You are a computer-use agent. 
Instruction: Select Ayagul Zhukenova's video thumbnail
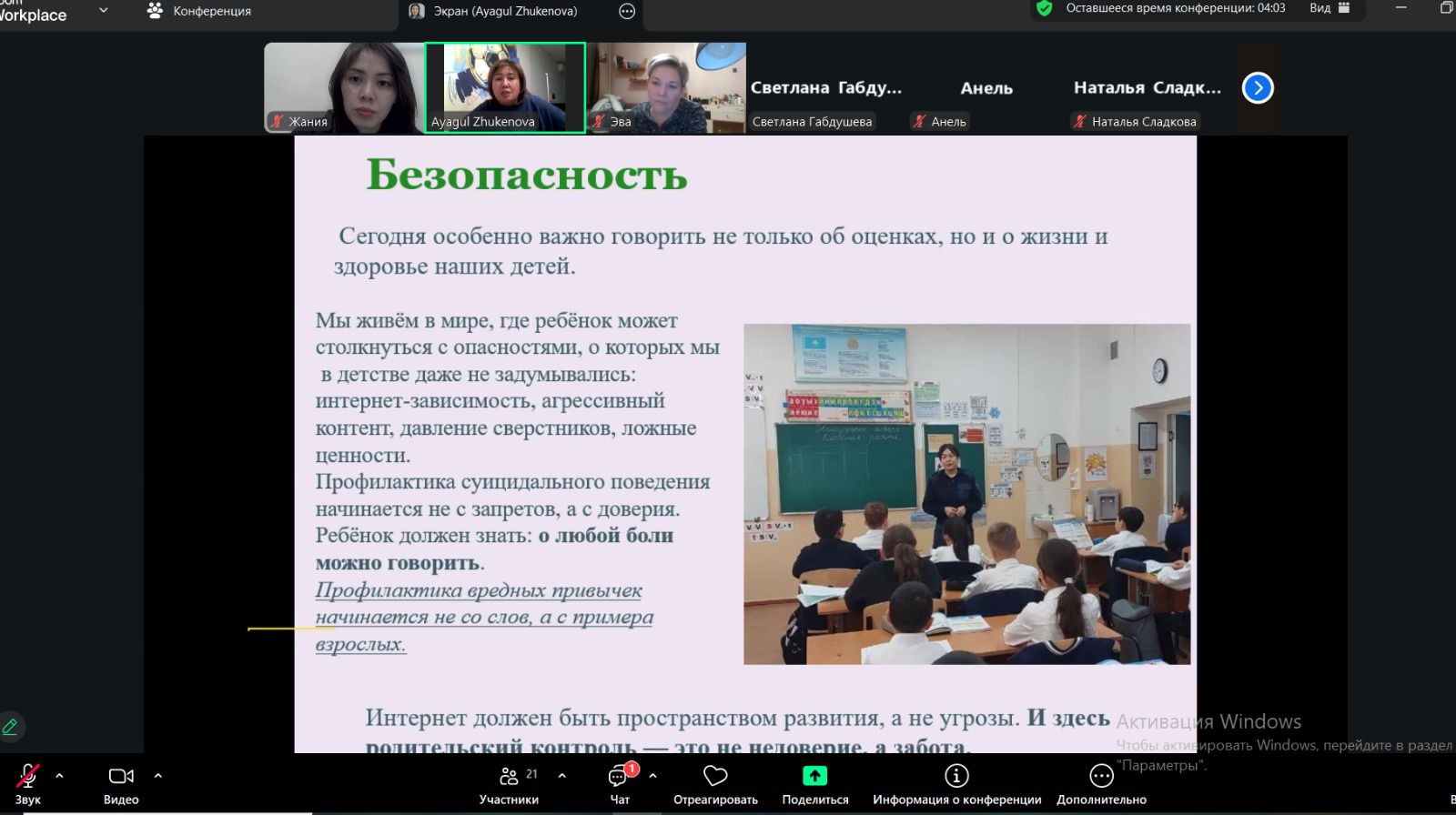tap(505, 88)
